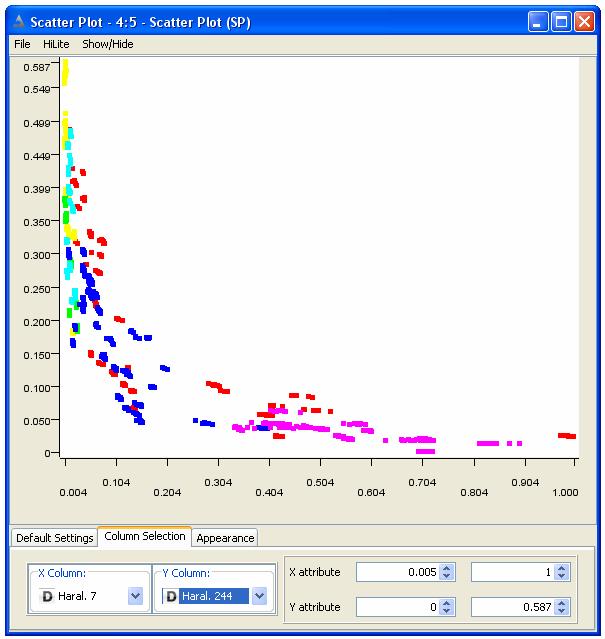
Task: Select the Column Selection tab
Action: click(x=144, y=536)
